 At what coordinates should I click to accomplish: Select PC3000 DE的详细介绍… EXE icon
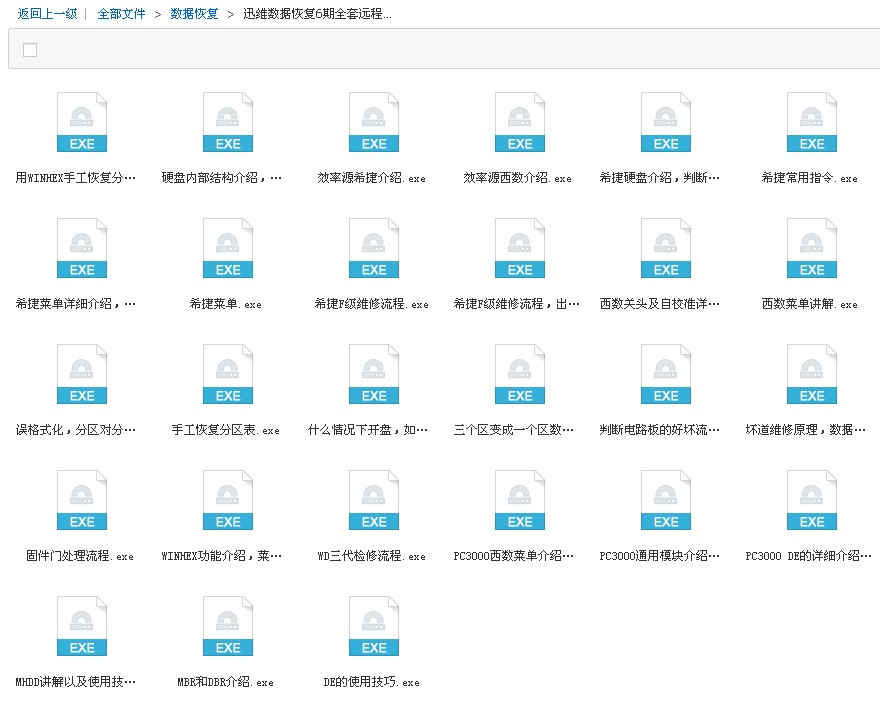[812, 500]
